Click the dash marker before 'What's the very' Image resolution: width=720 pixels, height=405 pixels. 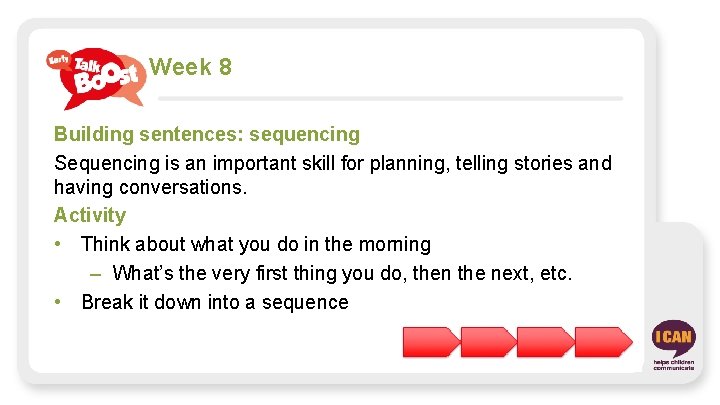(x=94, y=273)
